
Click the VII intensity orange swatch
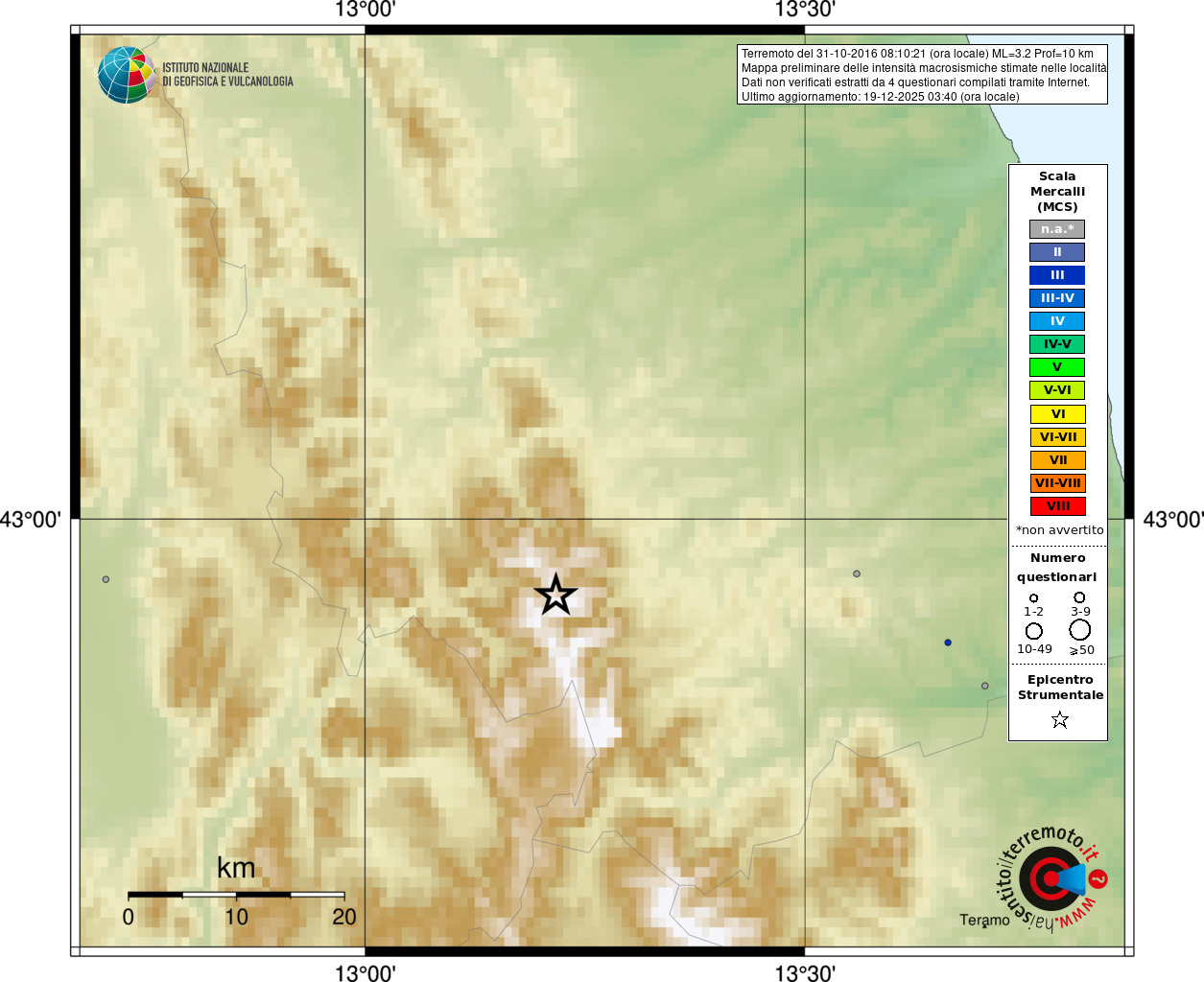[1057, 460]
